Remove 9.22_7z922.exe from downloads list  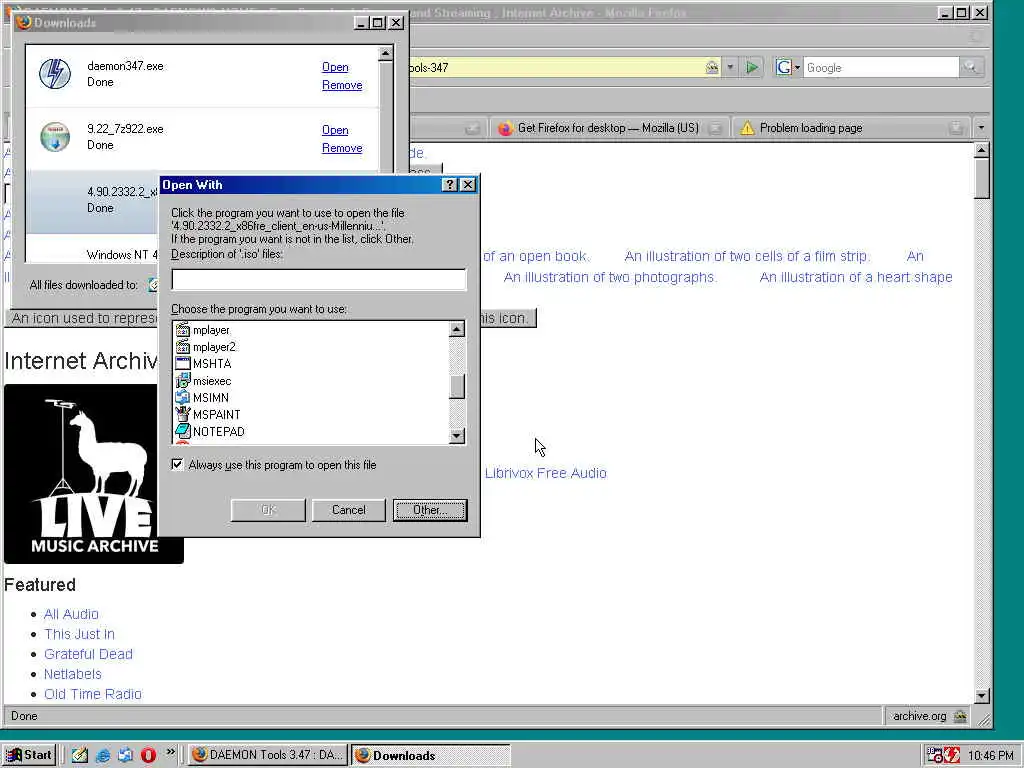coord(342,148)
